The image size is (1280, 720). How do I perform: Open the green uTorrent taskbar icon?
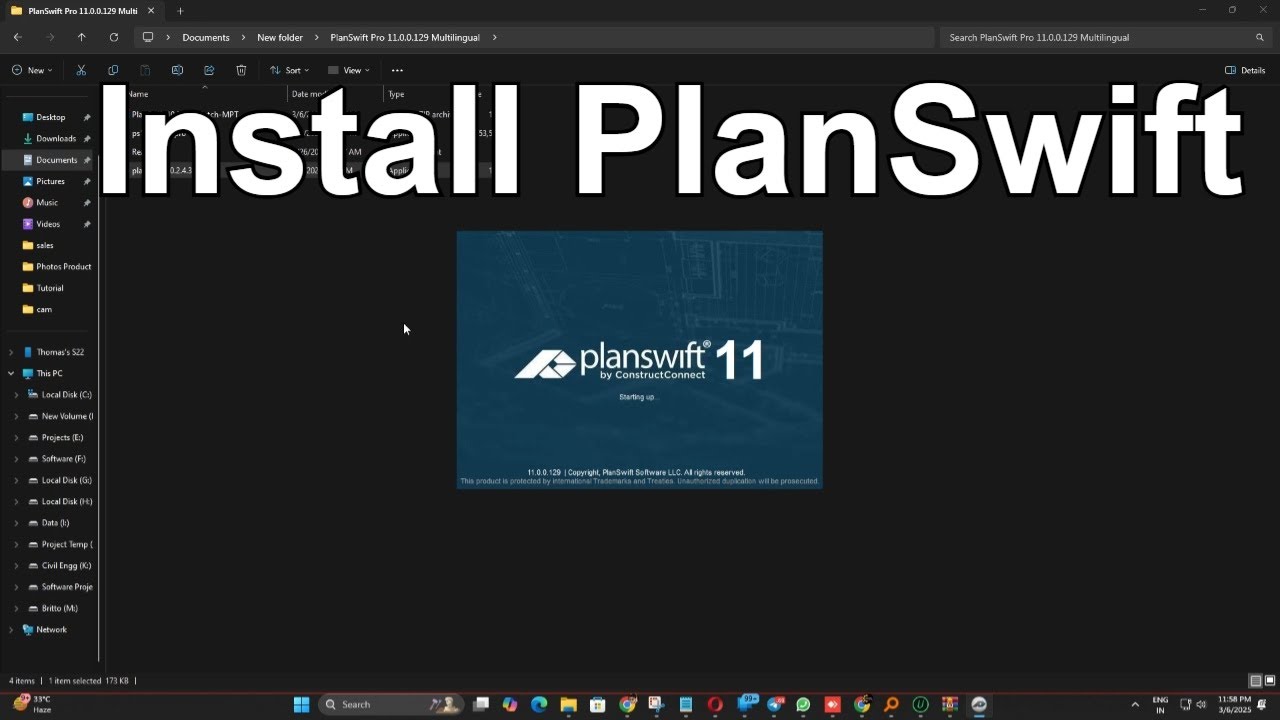coord(920,704)
